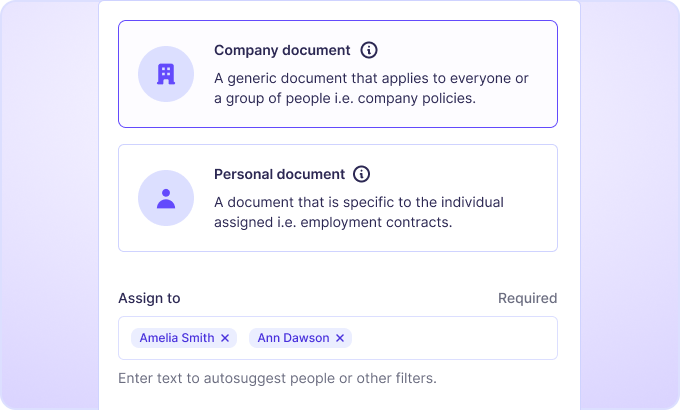
Task: Remove Ann Dawson using the X icon
Action: coord(340,338)
